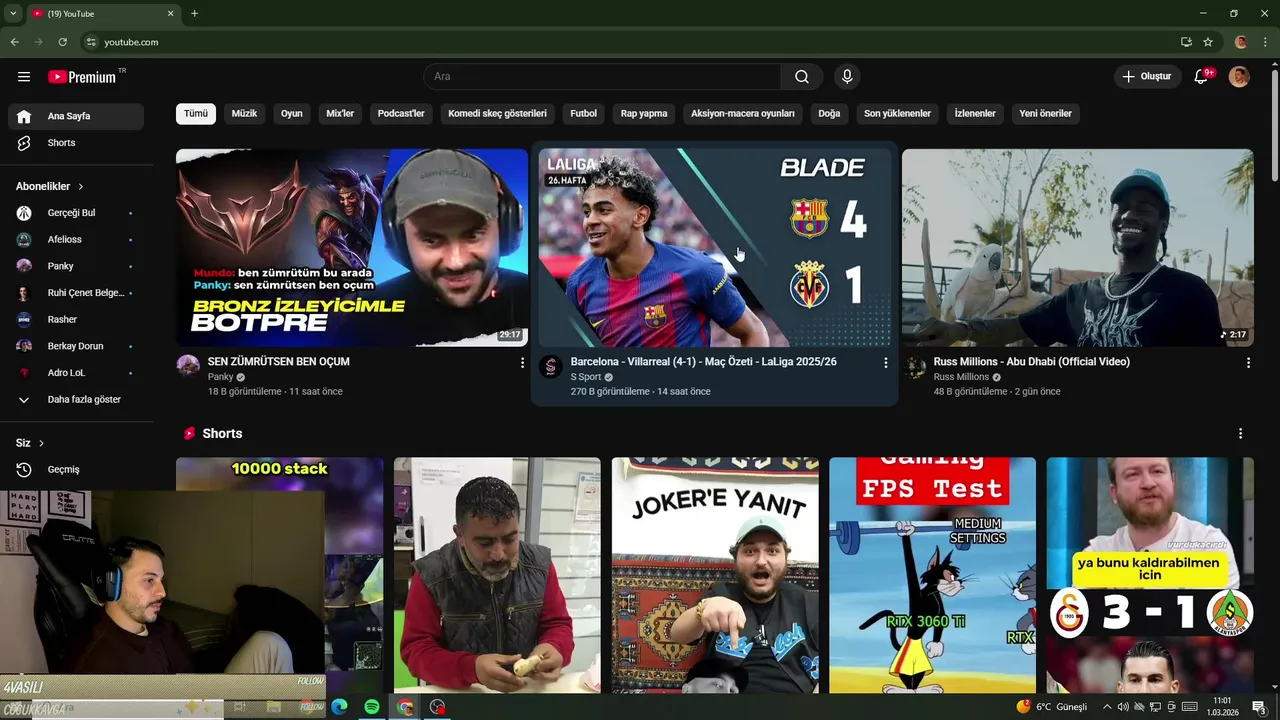The height and width of the screenshot is (720, 1280).
Task: Select Yeni öneriler chip
Action: pyautogui.click(x=1046, y=114)
